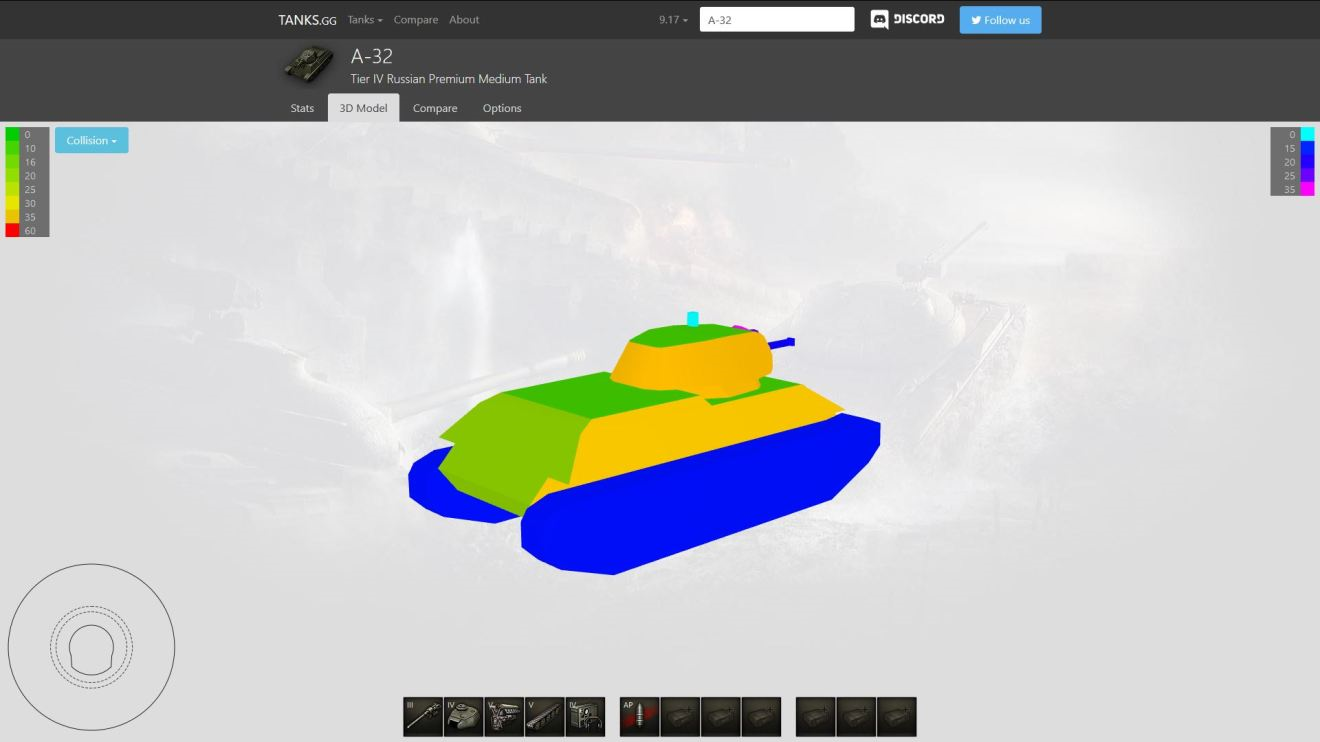Screen dimensions: 1320x742
Task: Select the tier IV turret module icon
Action: pos(463,717)
